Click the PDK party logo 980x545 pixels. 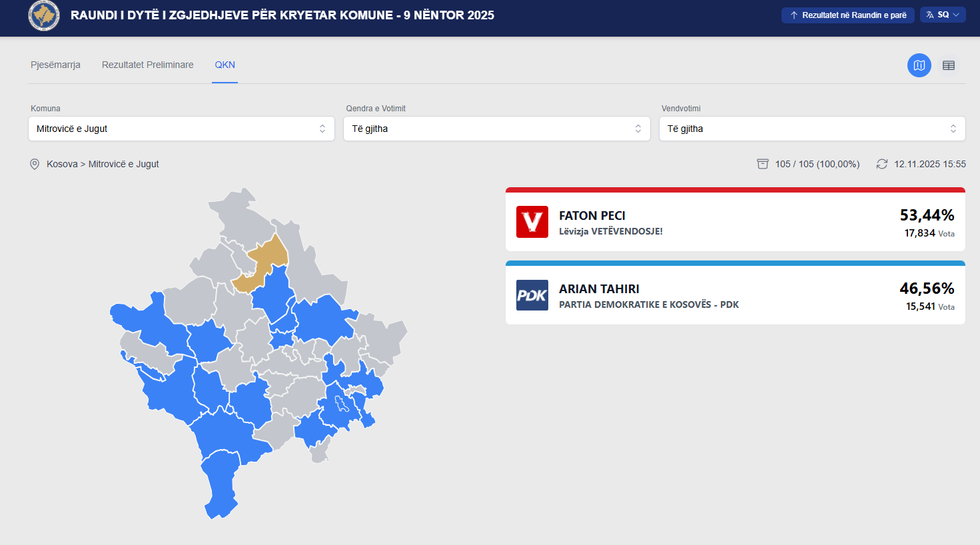click(532, 295)
